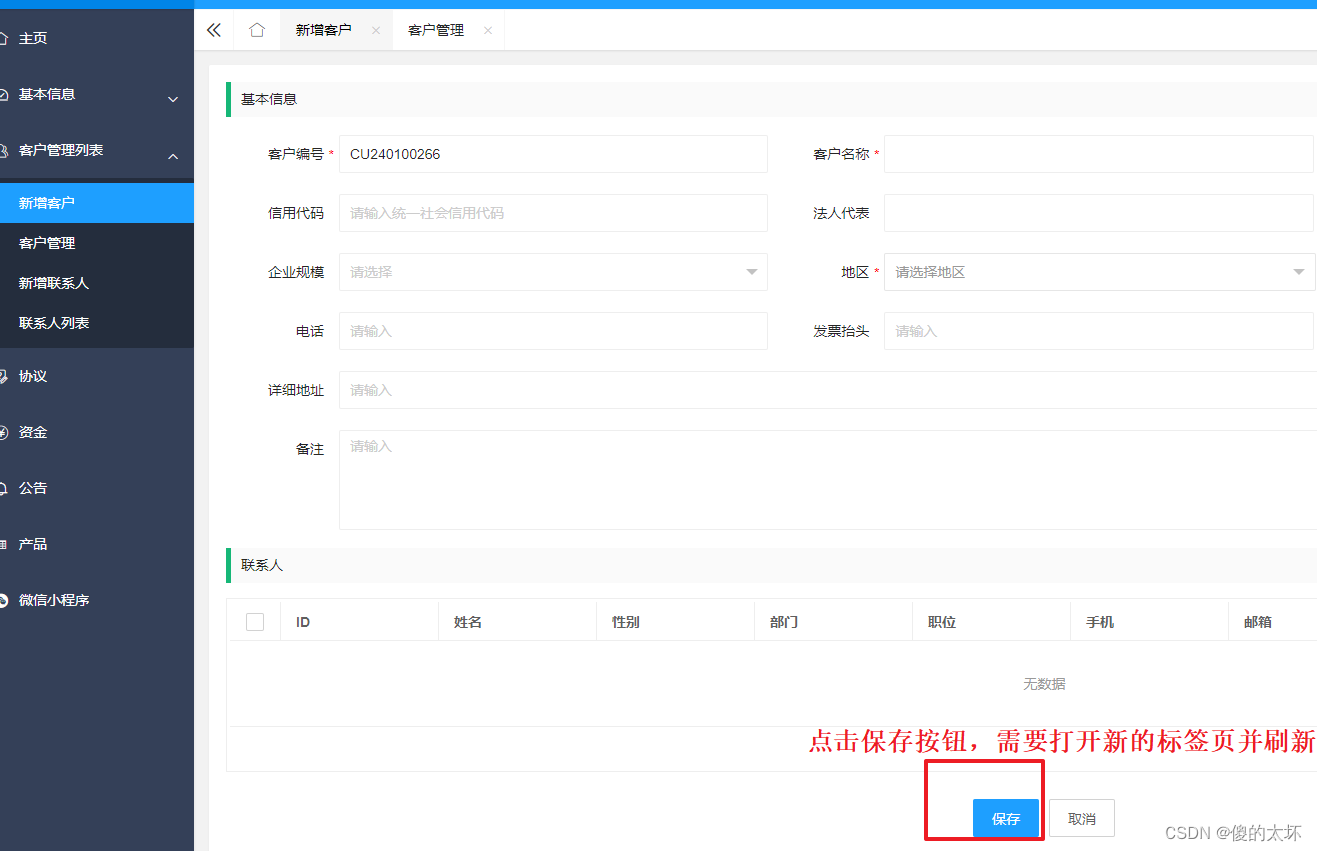1317x851 pixels.
Task: Select 新增客户 in the sidebar submenu
Action: pyautogui.click(x=97, y=203)
